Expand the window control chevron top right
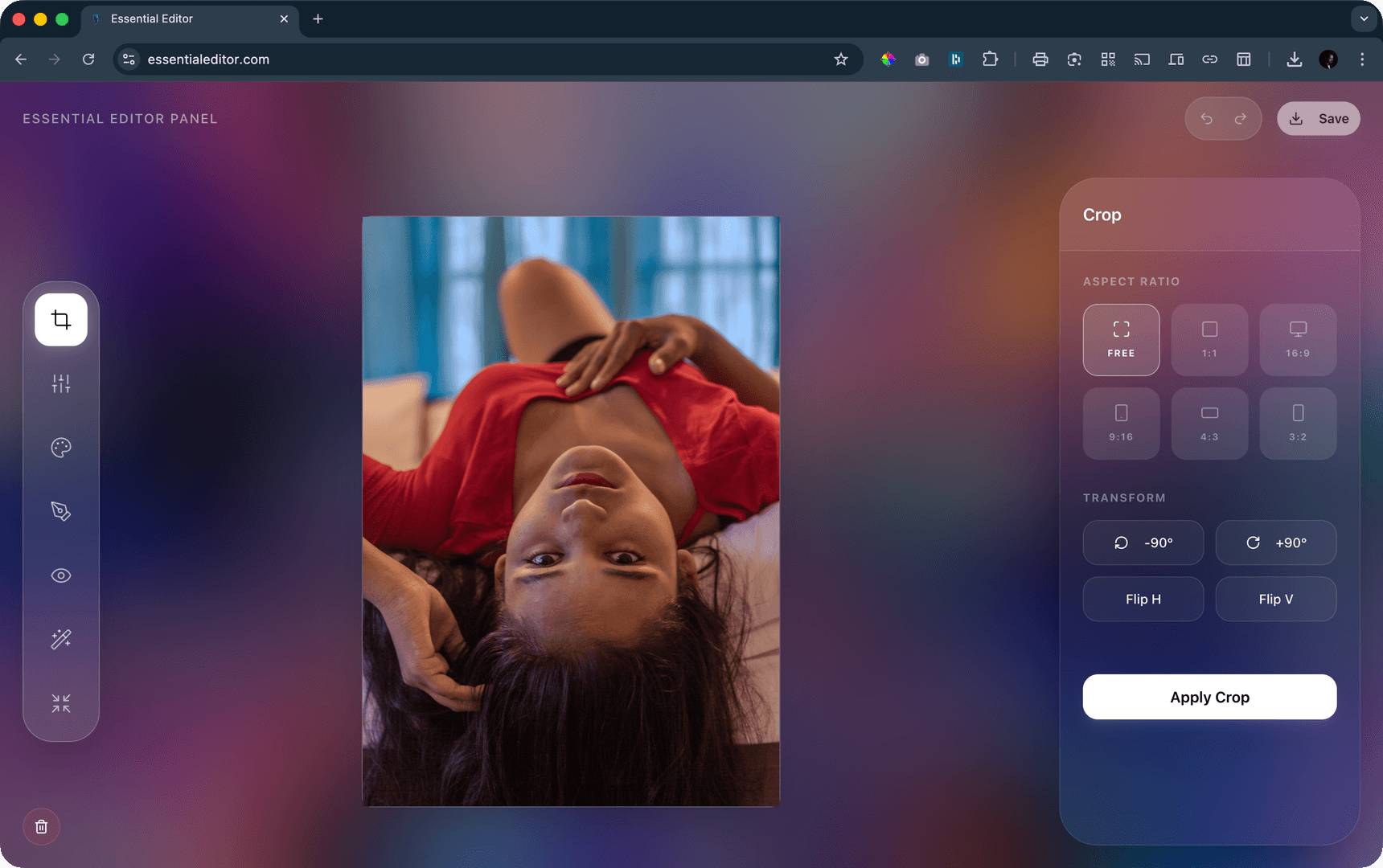The width and height of the screenshot is (1383, 868). [x=1363, y=18]
